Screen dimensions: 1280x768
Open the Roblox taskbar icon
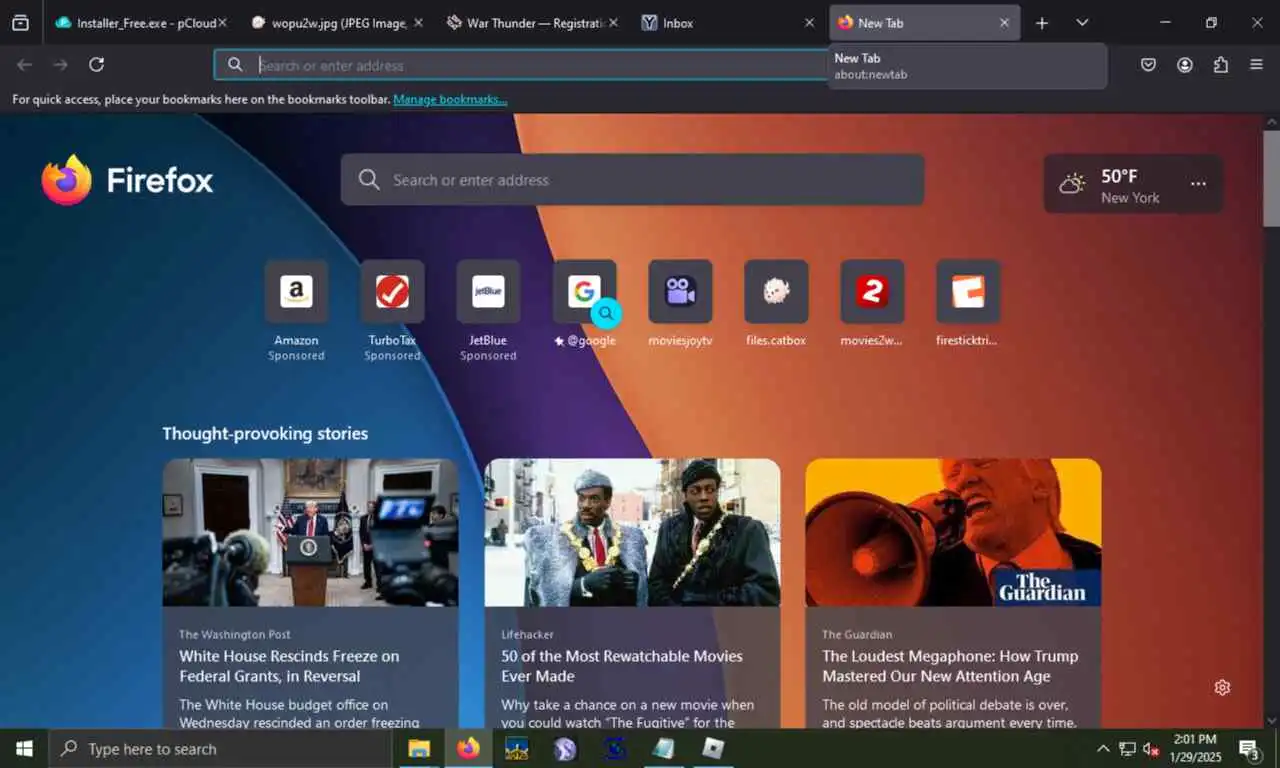coord(712,748)
